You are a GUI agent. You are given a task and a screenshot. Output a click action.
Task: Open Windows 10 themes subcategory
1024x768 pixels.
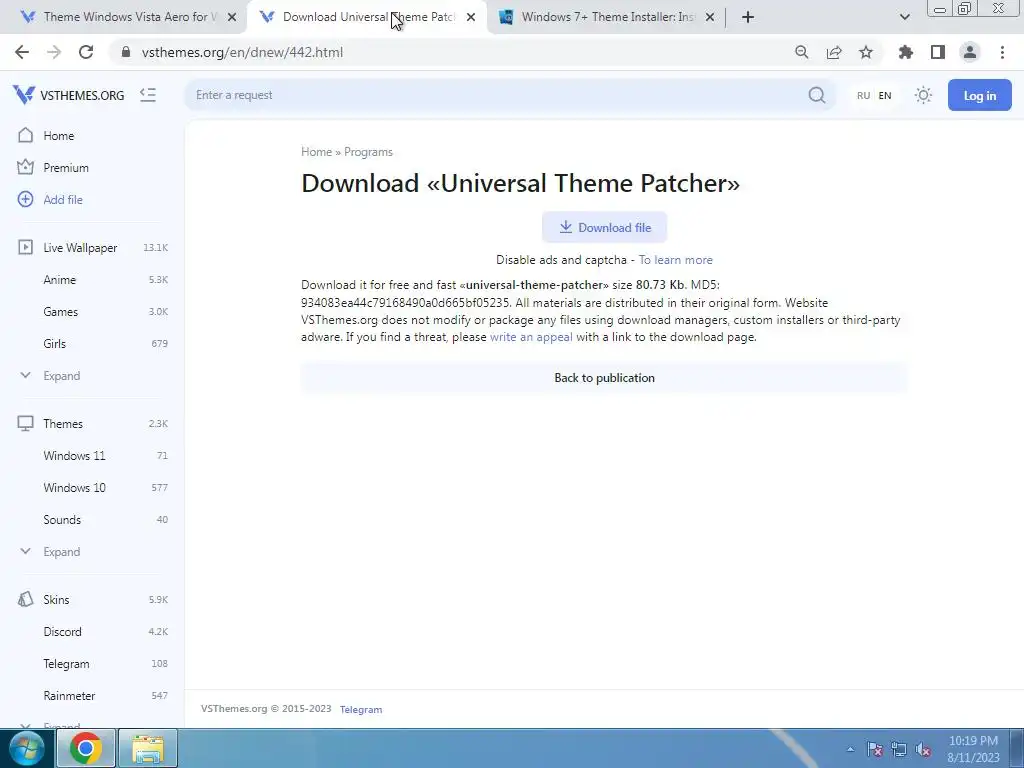(x=74, y=488)
